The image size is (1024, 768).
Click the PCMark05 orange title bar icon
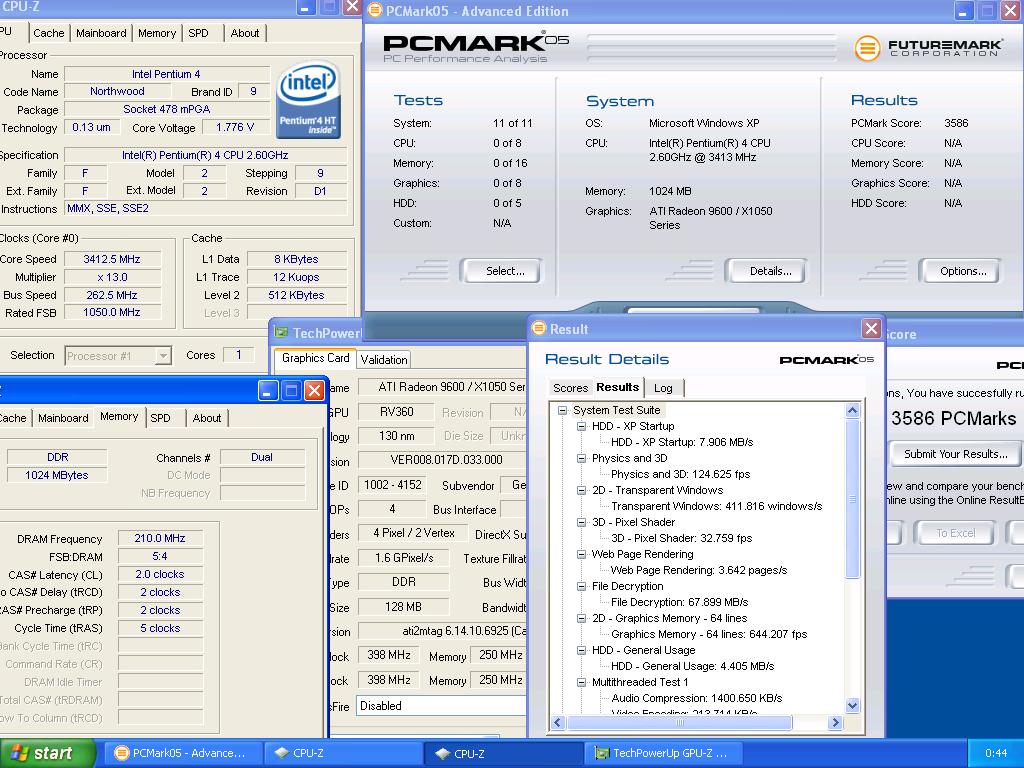click(x=375, y=10)
